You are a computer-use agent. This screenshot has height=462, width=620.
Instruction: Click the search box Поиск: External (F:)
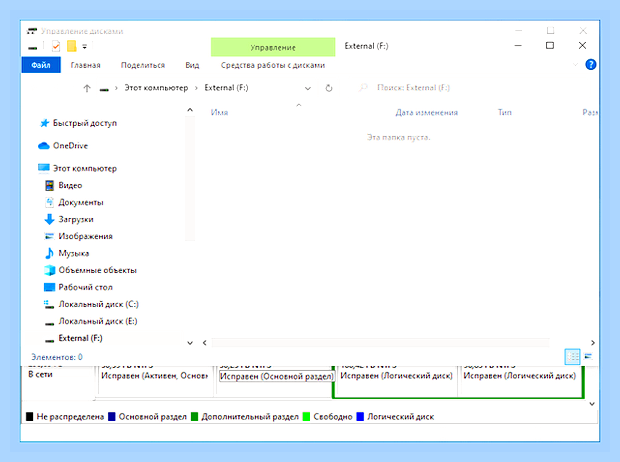[413, 88]
